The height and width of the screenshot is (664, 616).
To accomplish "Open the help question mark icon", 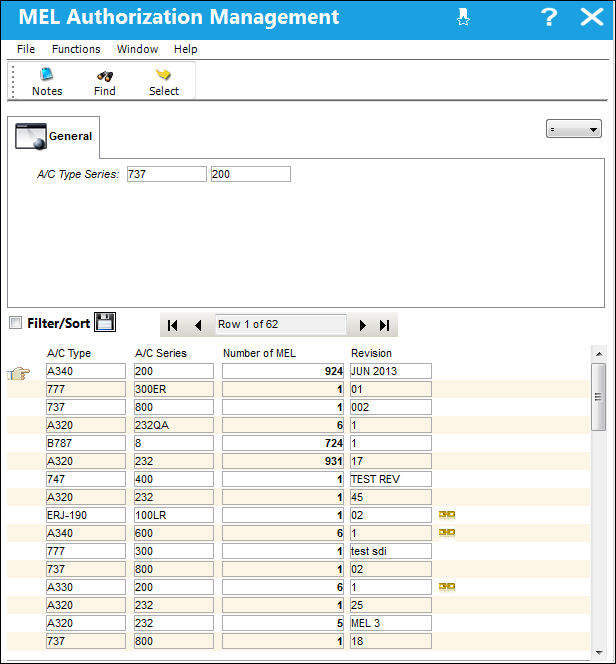I will 549,17.
